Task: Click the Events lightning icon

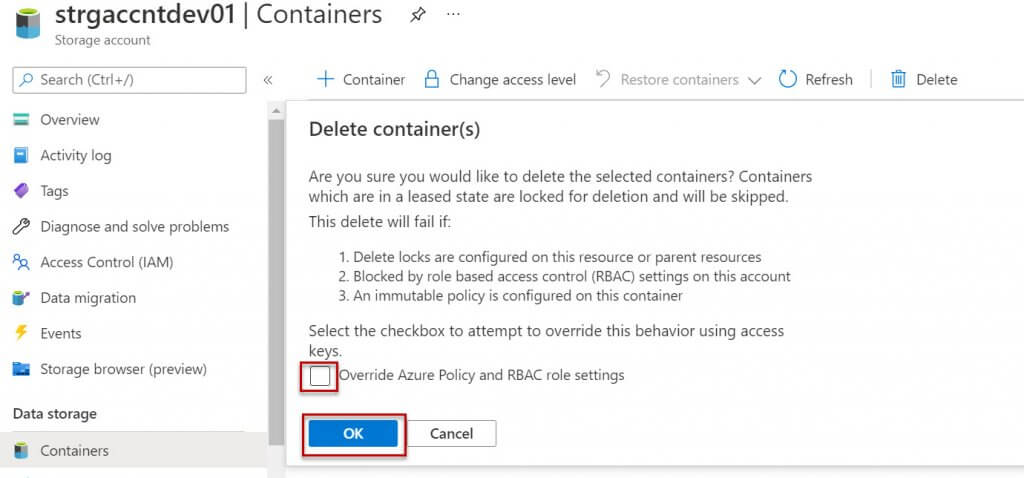Action: coord(21,333)
